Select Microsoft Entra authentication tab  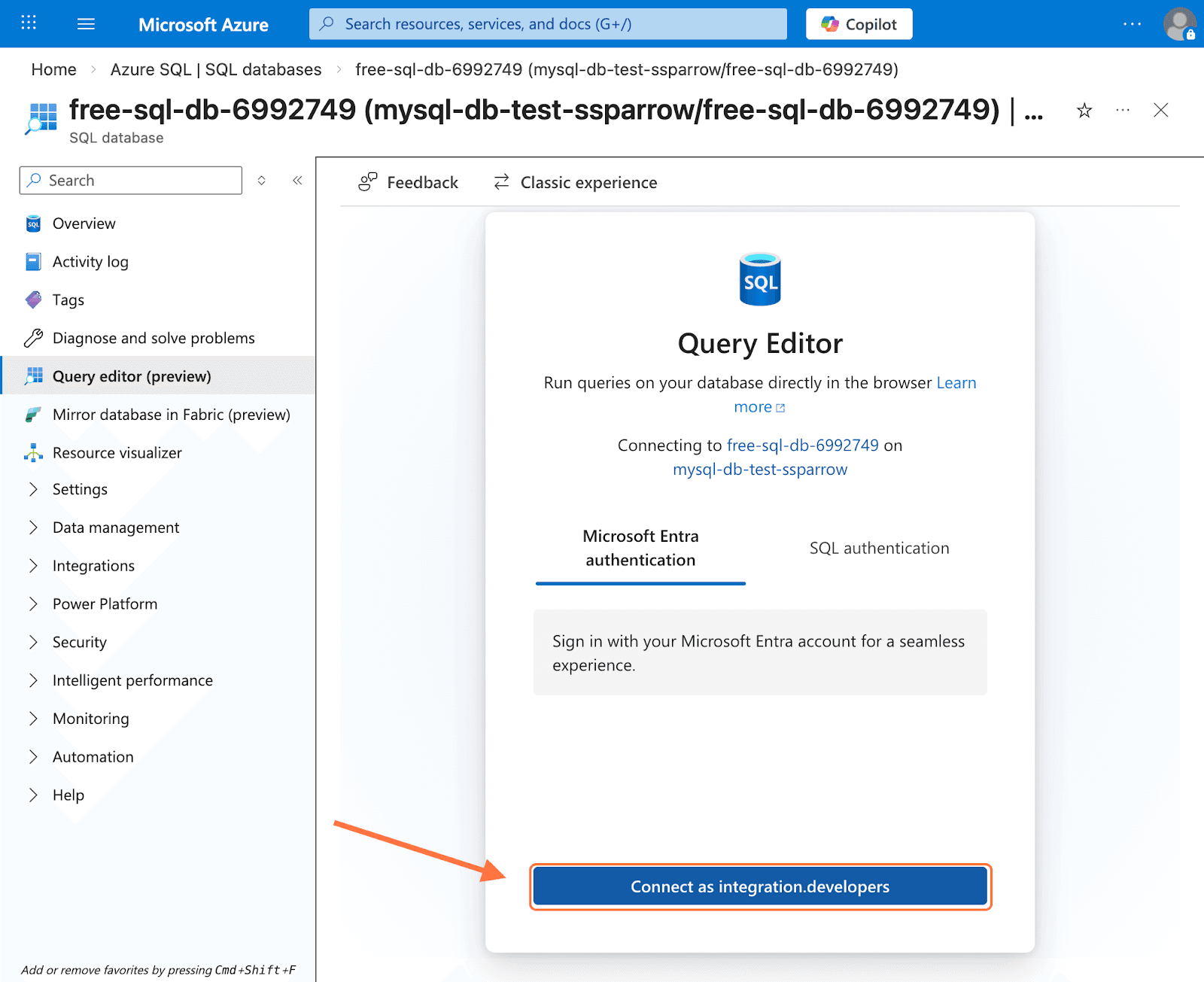640,549
